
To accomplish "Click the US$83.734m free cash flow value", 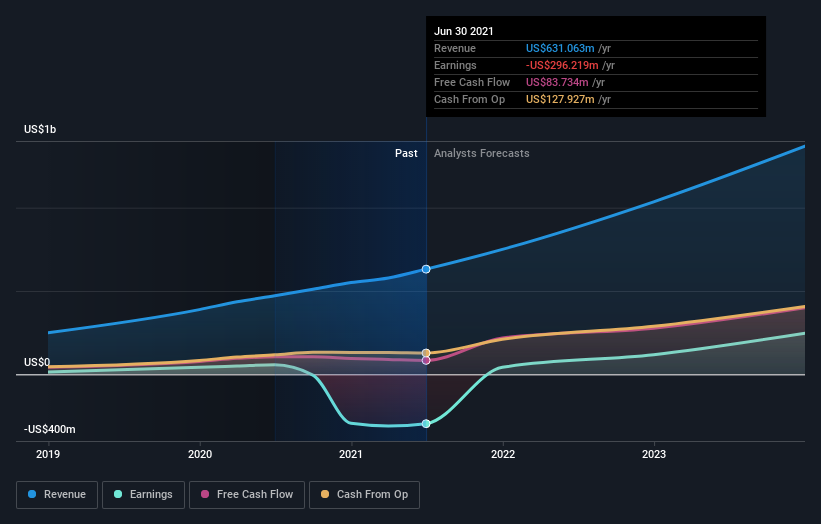I will click(x=557, y=82).
